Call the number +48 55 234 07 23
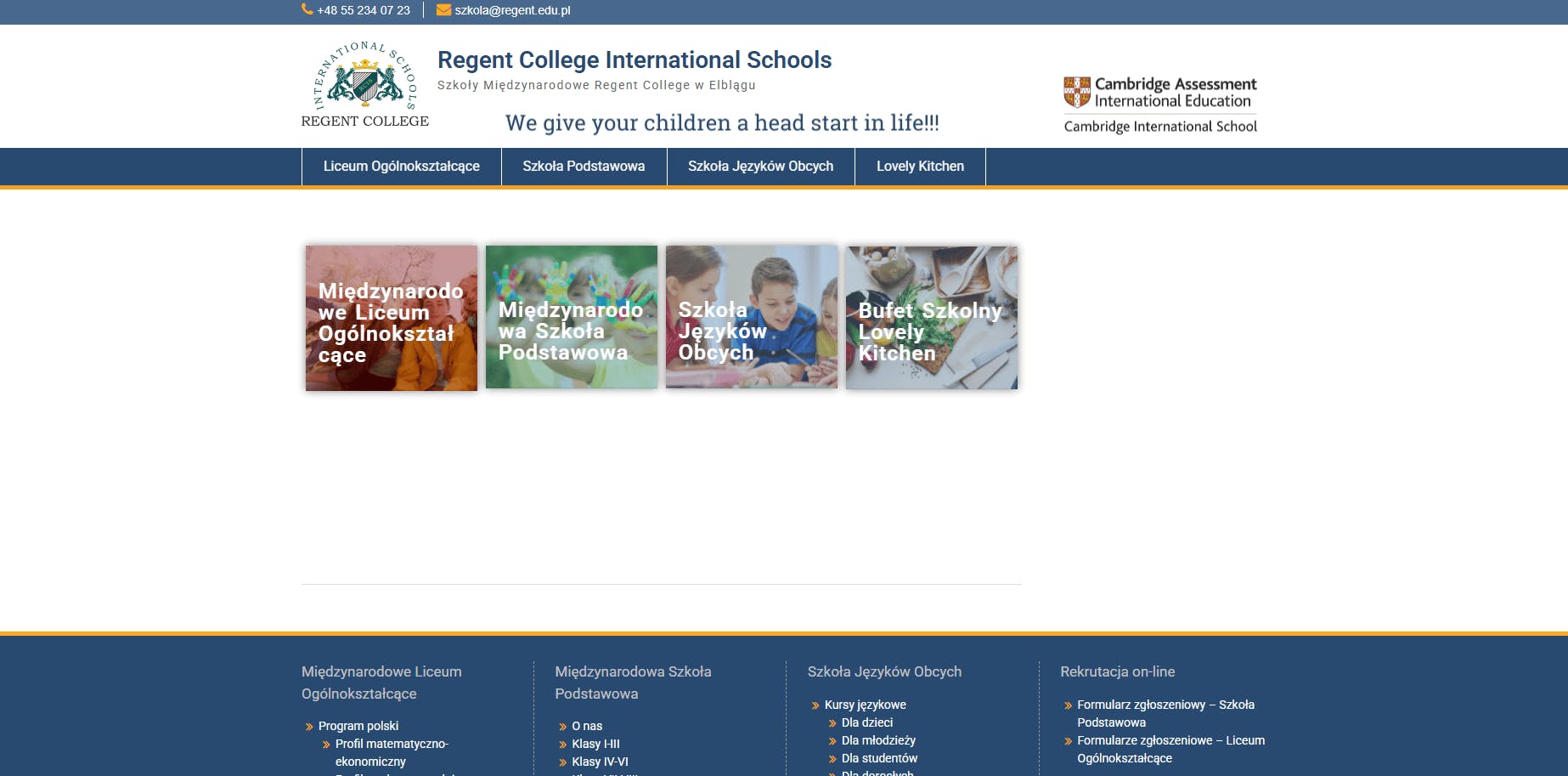The image size is (1568, 776). 364,10
